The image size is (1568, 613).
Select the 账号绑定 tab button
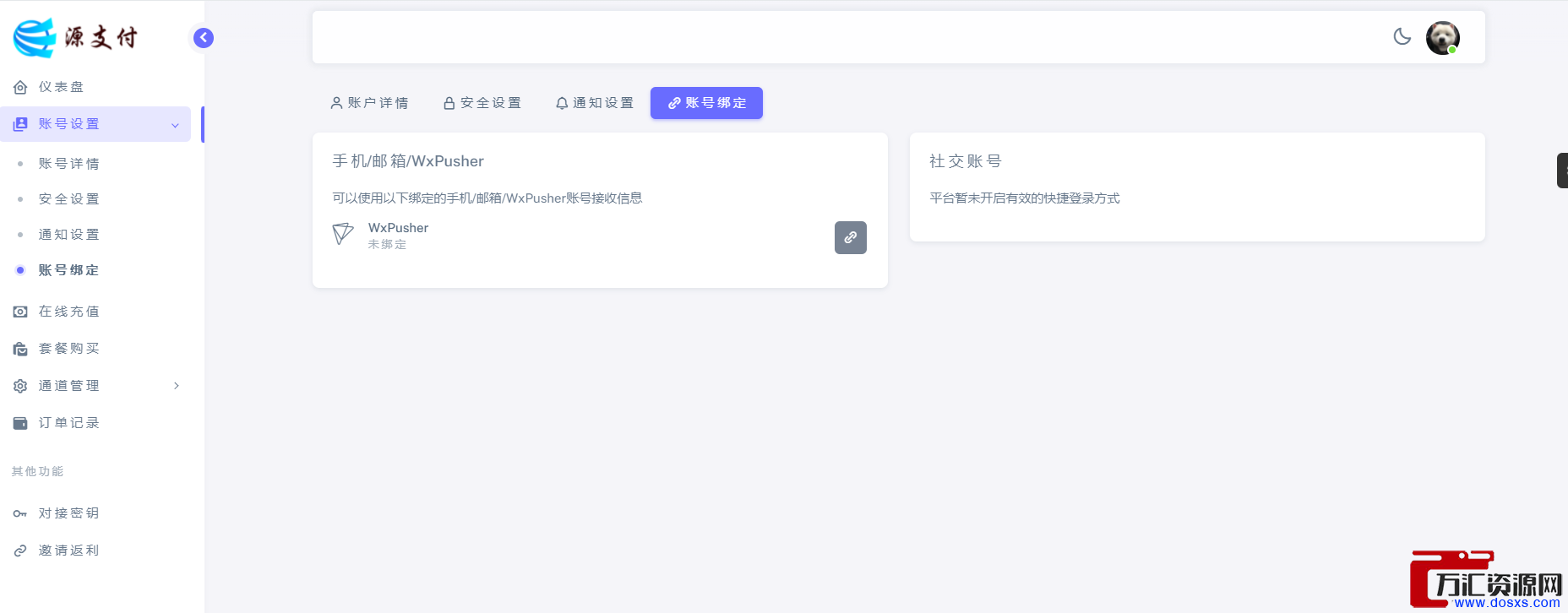pyautogui.click(x=706, y=103)
